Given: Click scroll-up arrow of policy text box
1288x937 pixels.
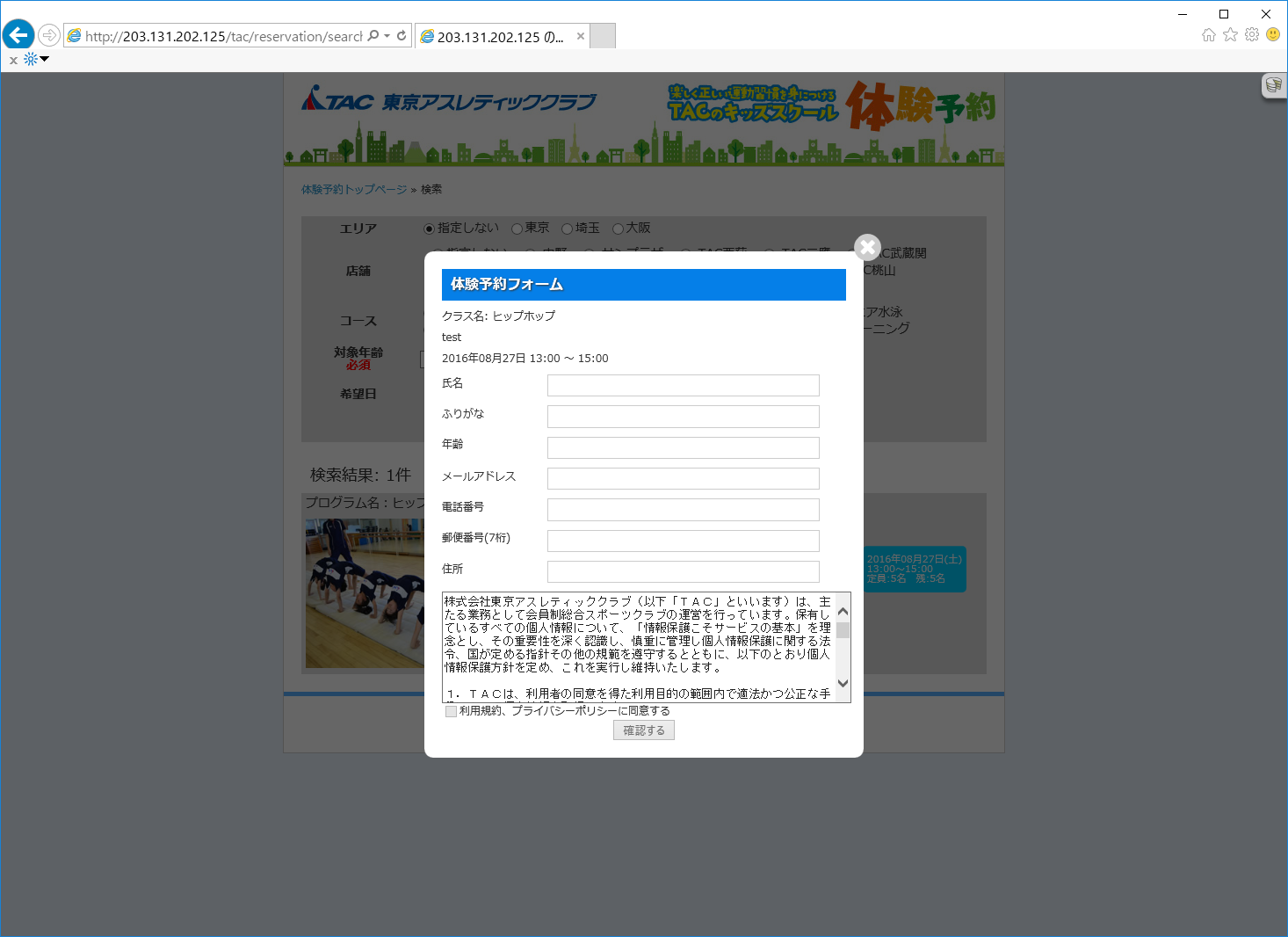Looking at the screenshot, I should pos(843,611).
